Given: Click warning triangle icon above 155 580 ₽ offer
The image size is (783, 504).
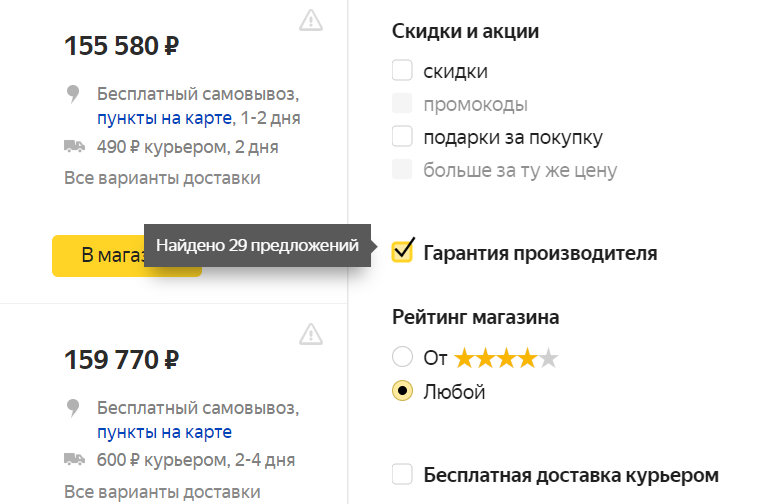Looking at the screenshot, I should pos(311,20).
